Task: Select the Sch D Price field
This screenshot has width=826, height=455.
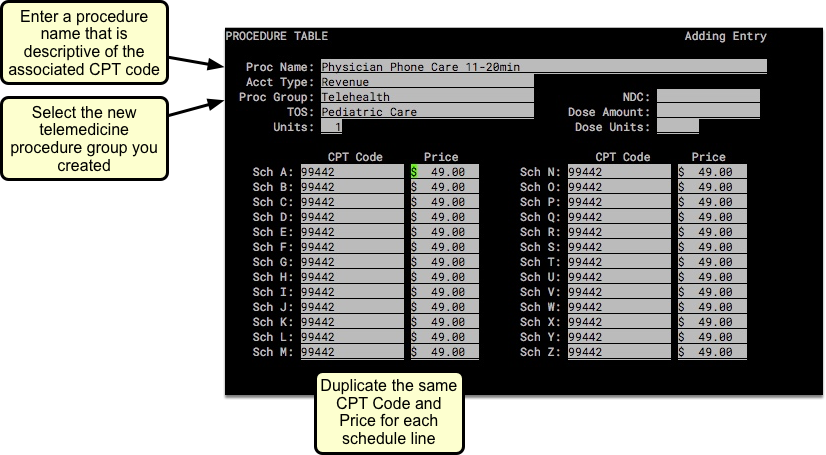Action: [x=445, y=216]
